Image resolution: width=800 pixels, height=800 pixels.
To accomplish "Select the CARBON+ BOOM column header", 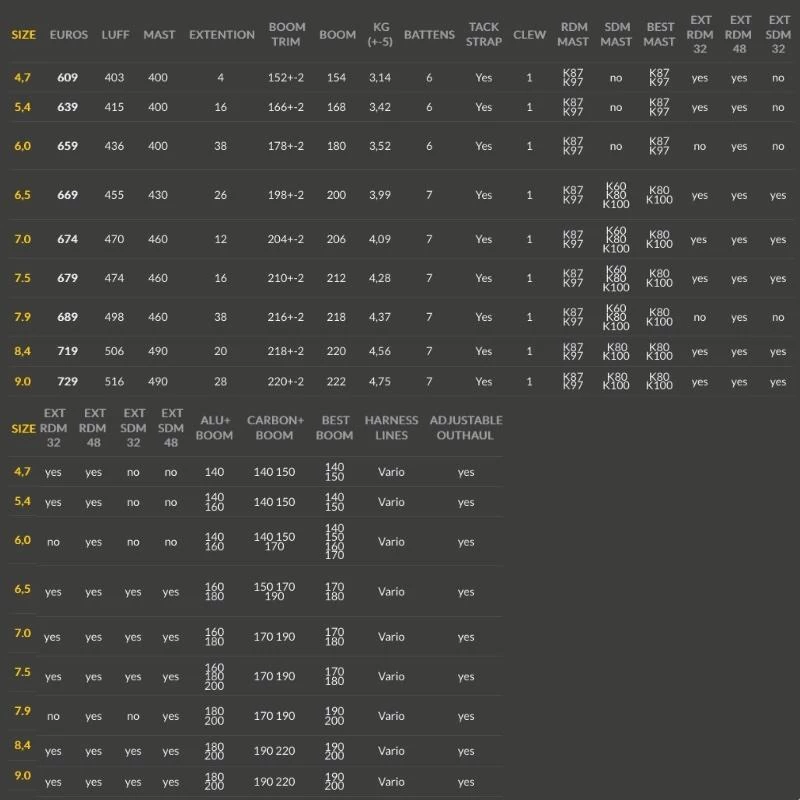I will coord(274,428).
